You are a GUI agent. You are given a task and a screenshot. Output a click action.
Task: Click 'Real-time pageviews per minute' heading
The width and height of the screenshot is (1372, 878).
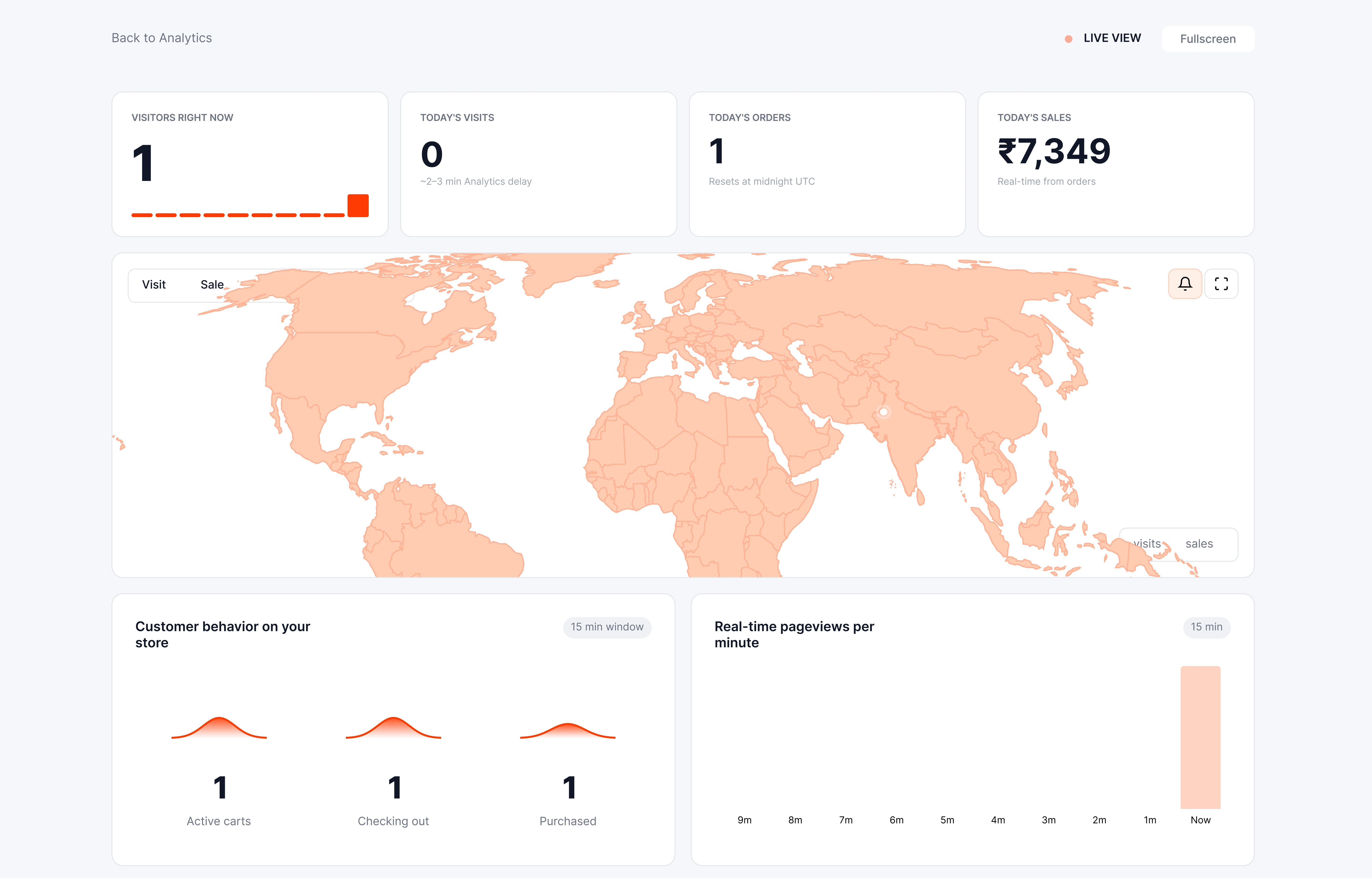coord(794,634)
